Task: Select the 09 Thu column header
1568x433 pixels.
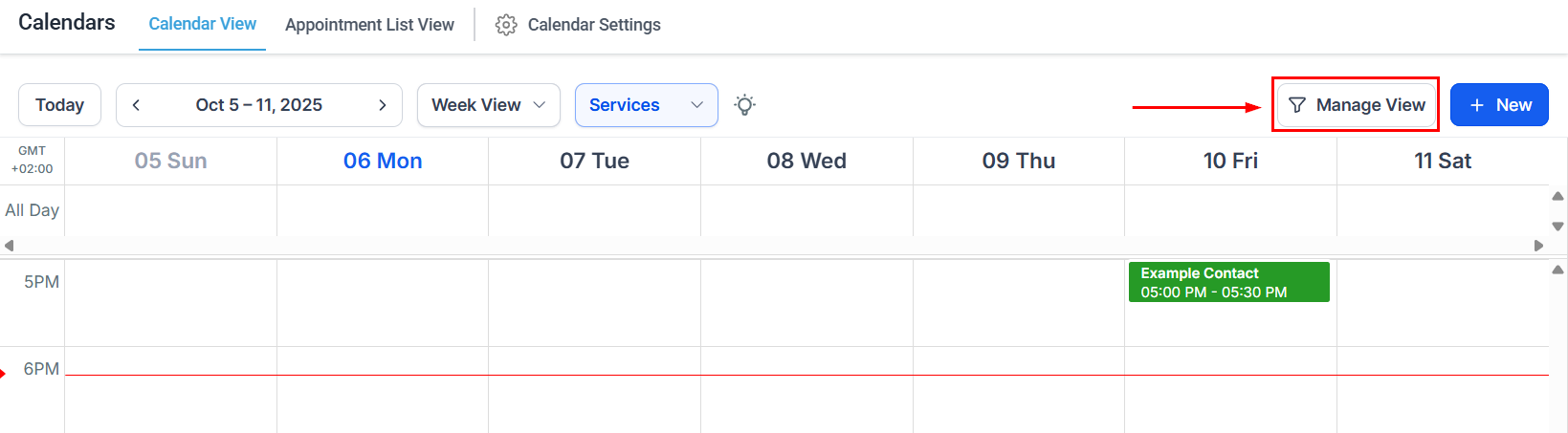Action: (x=1019, y=161)
